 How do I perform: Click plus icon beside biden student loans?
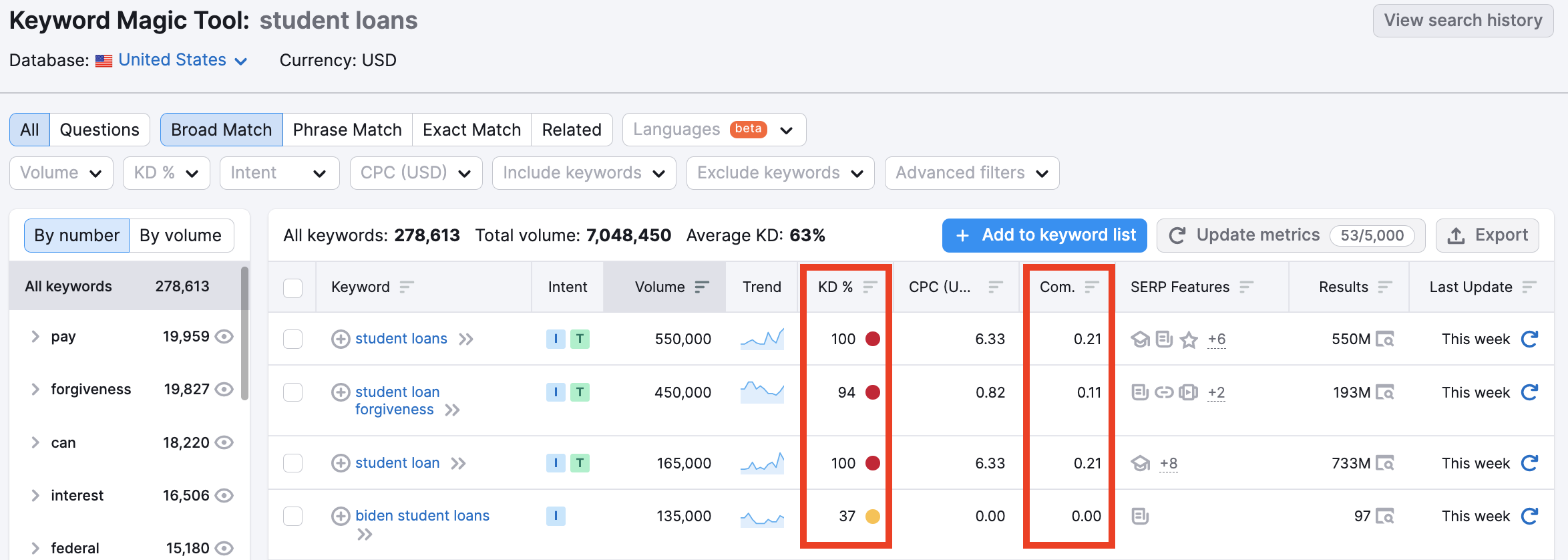pyautogui.click(x=341, y=516)
